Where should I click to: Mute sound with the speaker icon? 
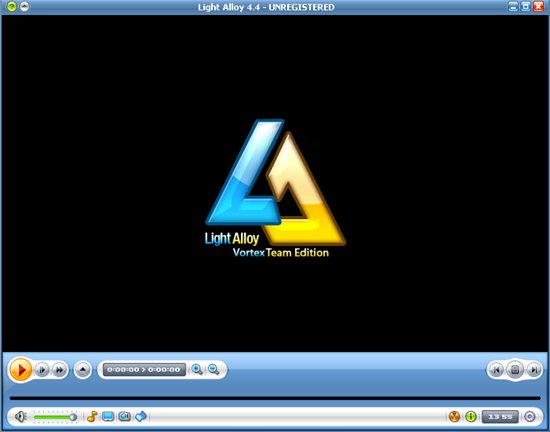point(20,417)
